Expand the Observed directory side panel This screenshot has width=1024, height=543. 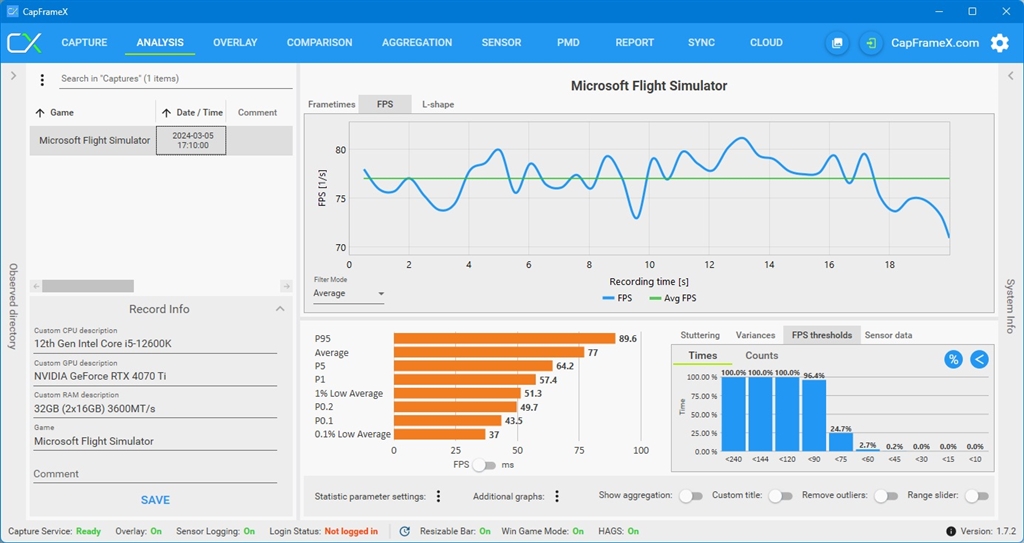pos(13,76)
